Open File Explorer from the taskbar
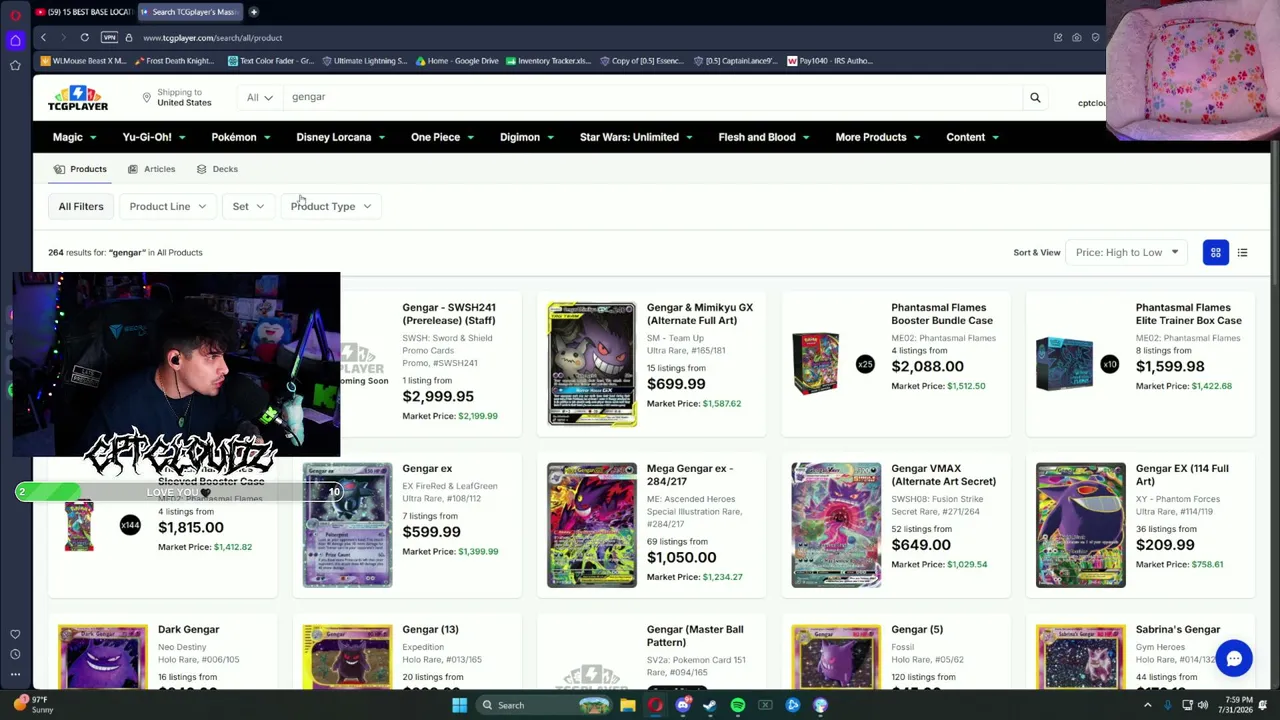This screenshot has width=1280, height=720. pyautogui.click(x=627, y=705)
